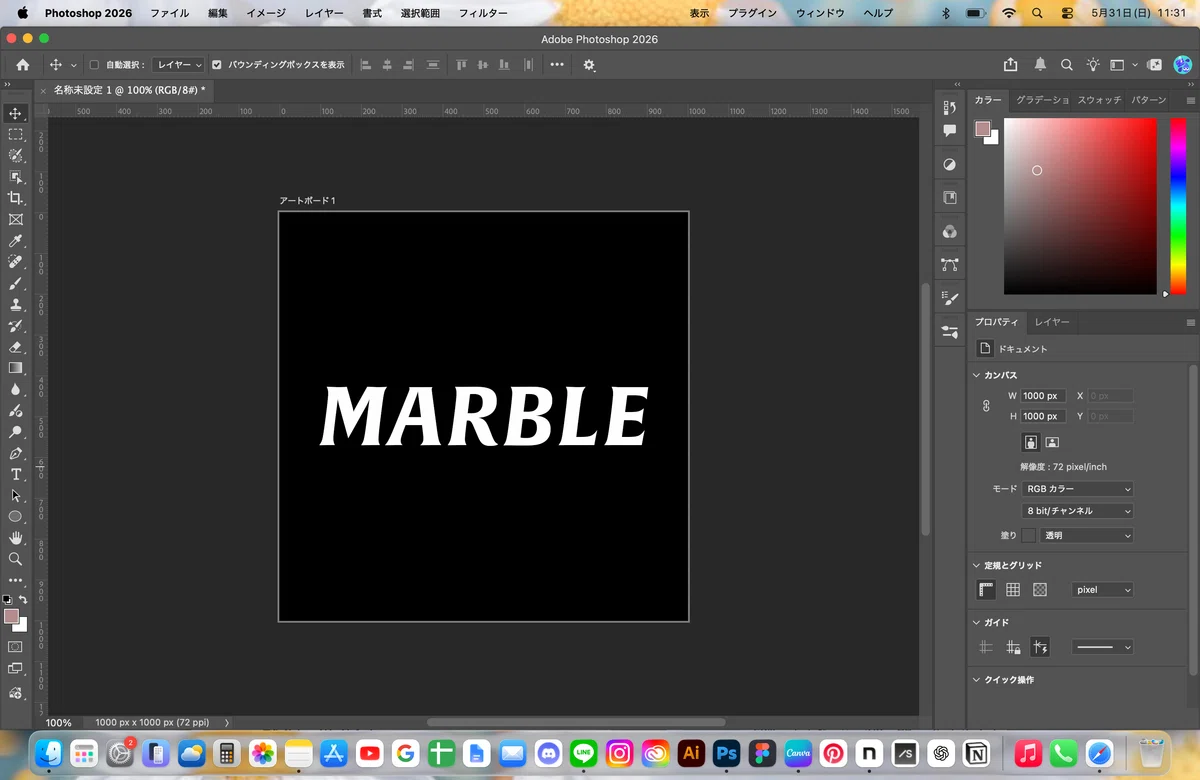Select the Zoom magnifier tool

tap(15, 559)
